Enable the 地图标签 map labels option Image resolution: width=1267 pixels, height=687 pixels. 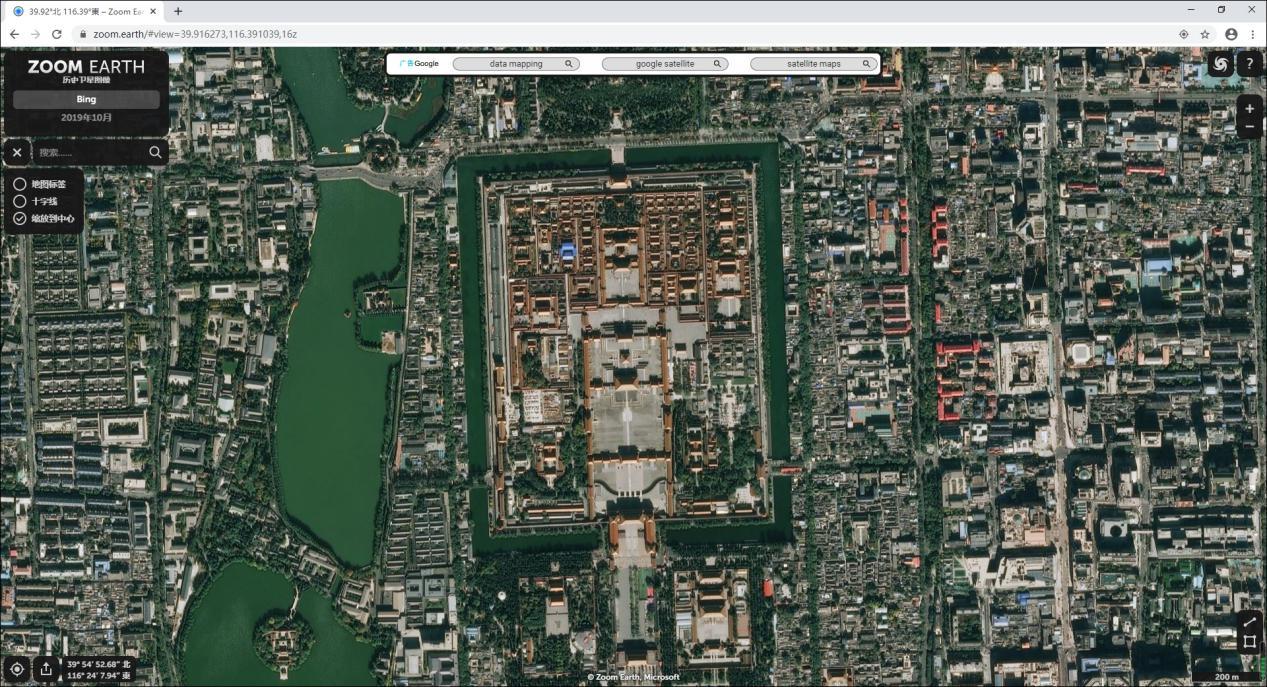[x=21, y=184]
